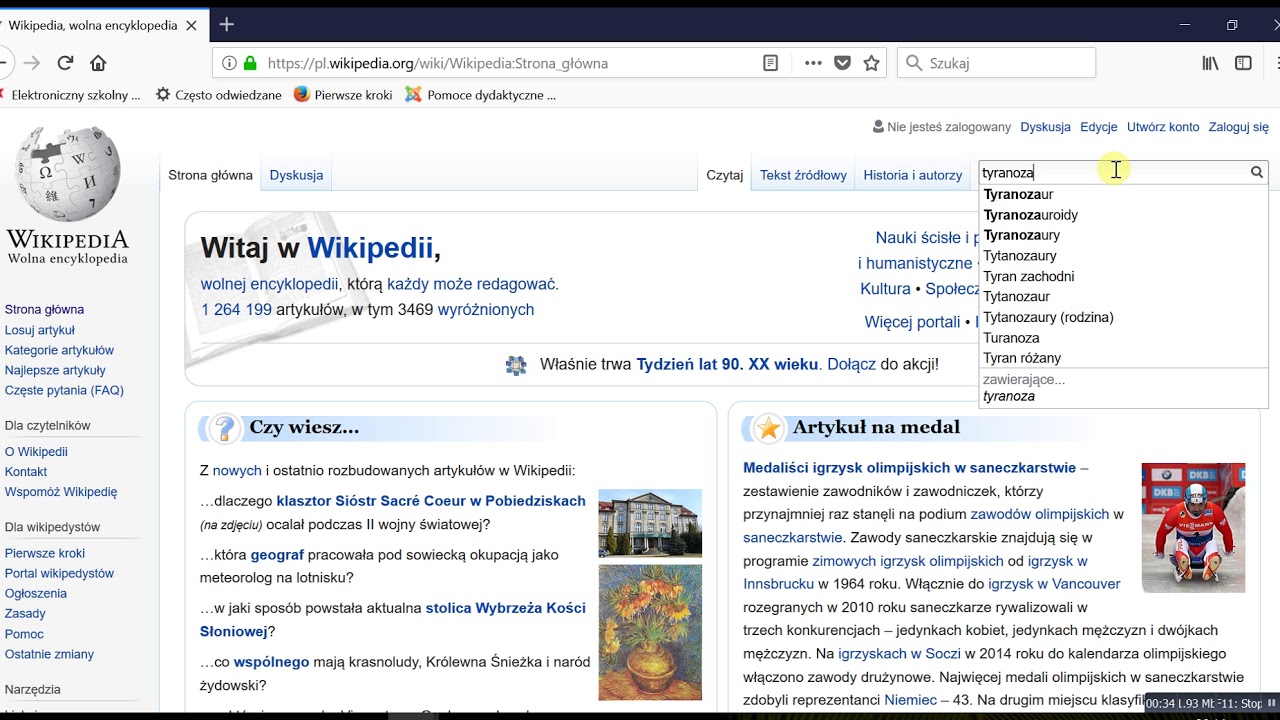Switch to Strona główna tab
The image size is (1280, 720).
coord(210,175)
